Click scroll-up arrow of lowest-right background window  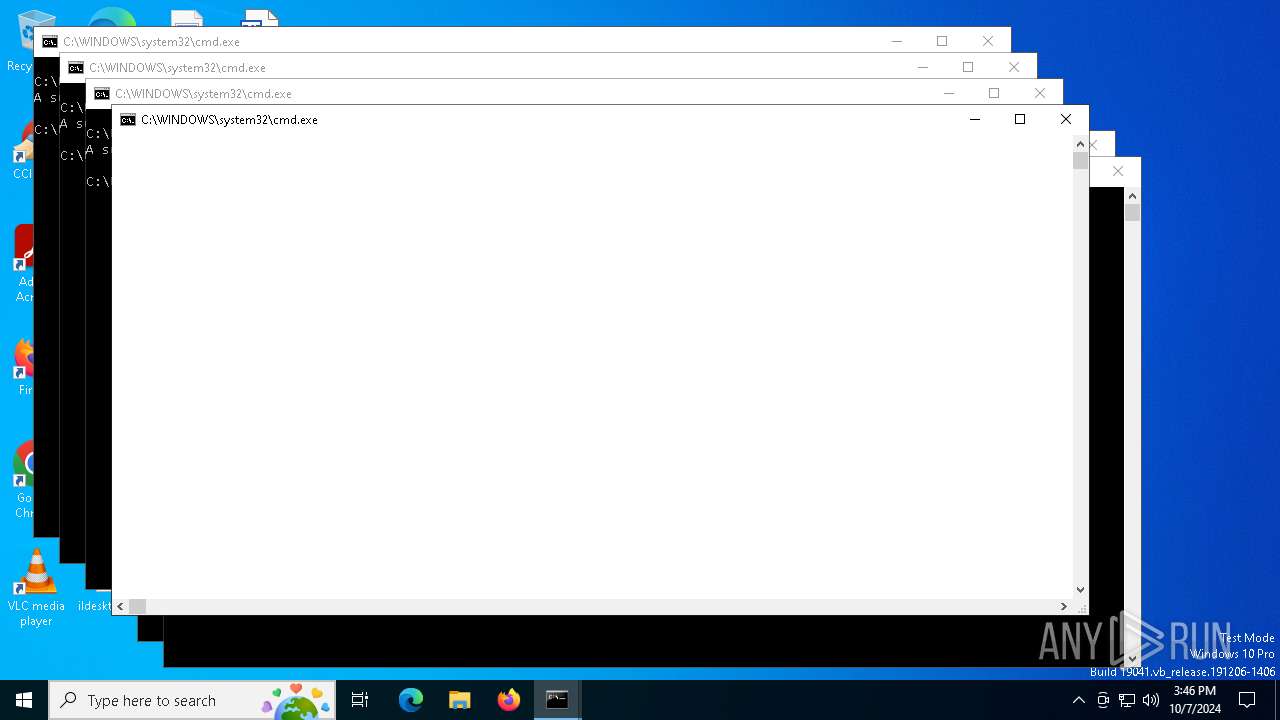[1132, 195]
